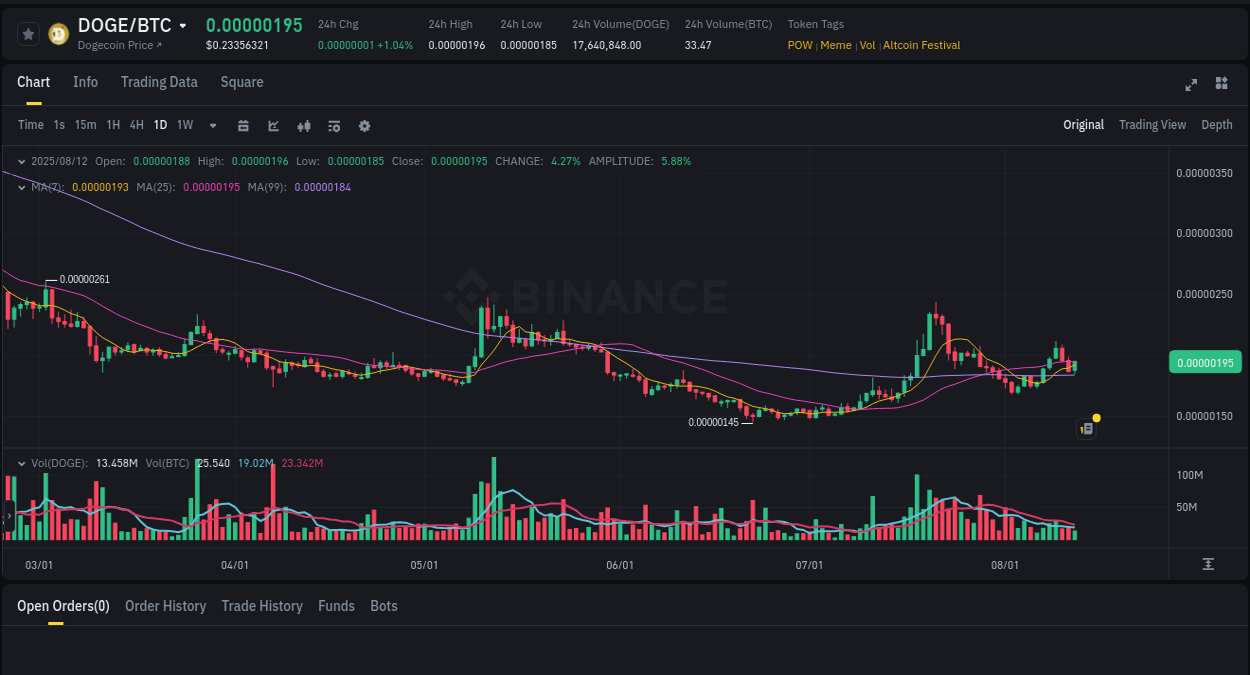
Task: Expand the chart to fullscreen
Action: [1191, 85]
